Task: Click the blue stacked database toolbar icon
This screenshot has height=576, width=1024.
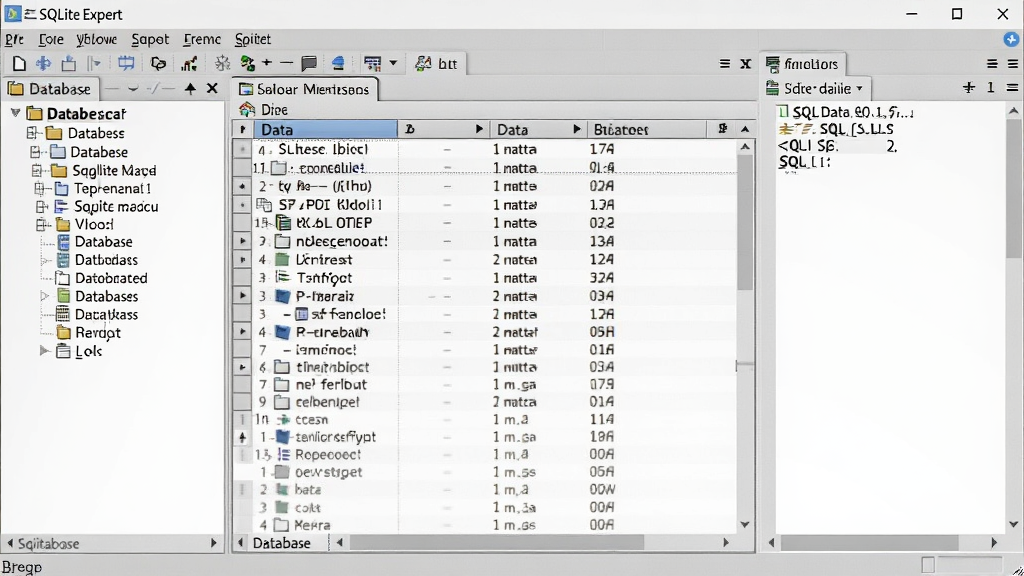Action: coord(338,63)
